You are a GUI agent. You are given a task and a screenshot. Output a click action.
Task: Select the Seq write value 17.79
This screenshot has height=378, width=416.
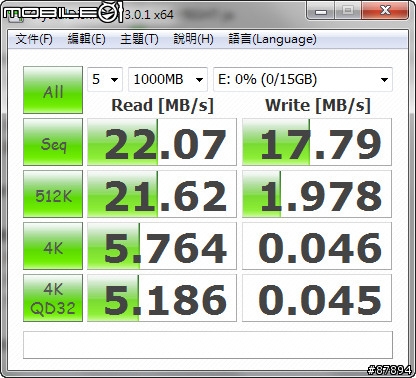(x=317, y=142)
